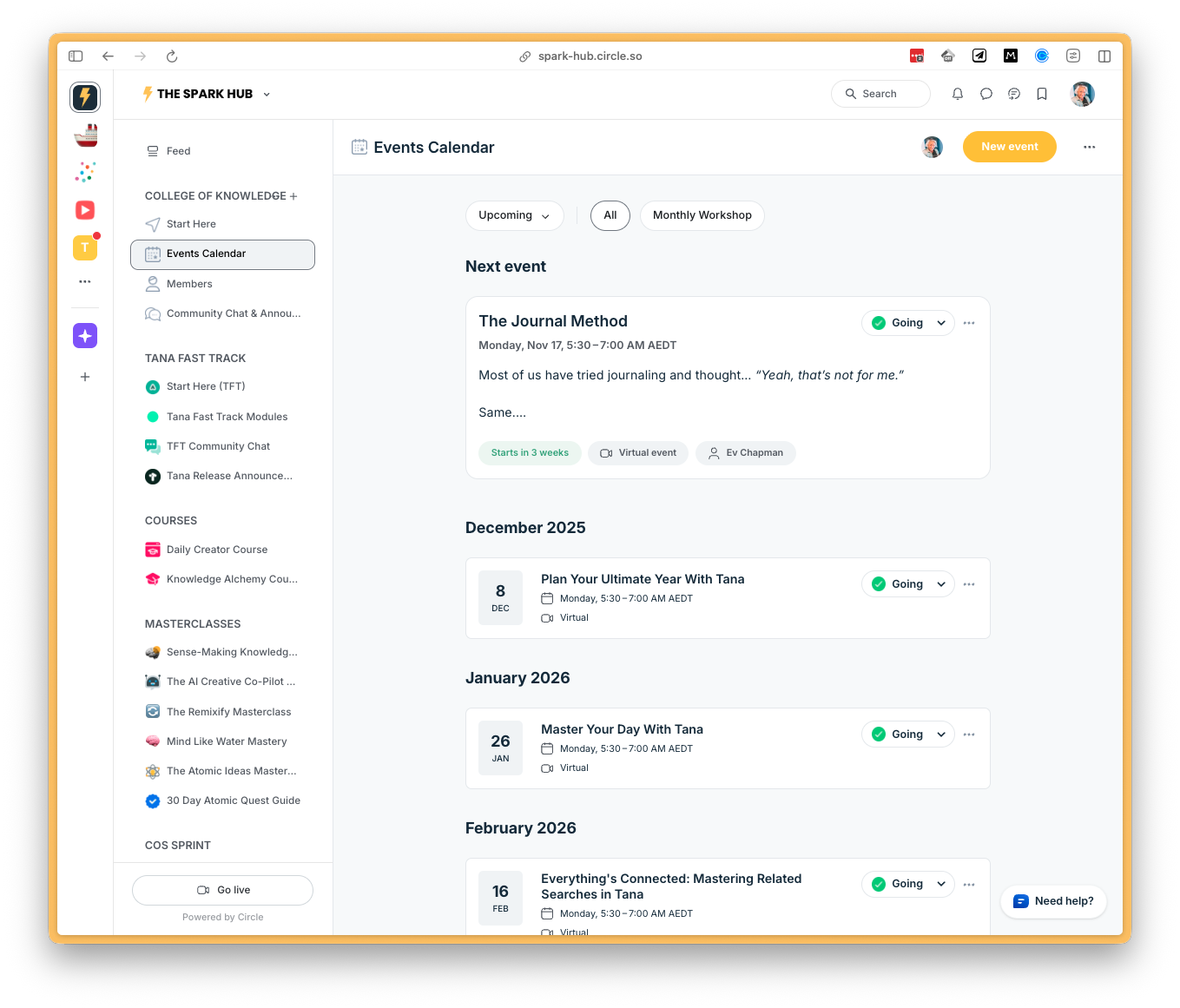Open The Atomic Ideas Masterclass
The image size is (1180, 1008).
click(x=223, y=771)
